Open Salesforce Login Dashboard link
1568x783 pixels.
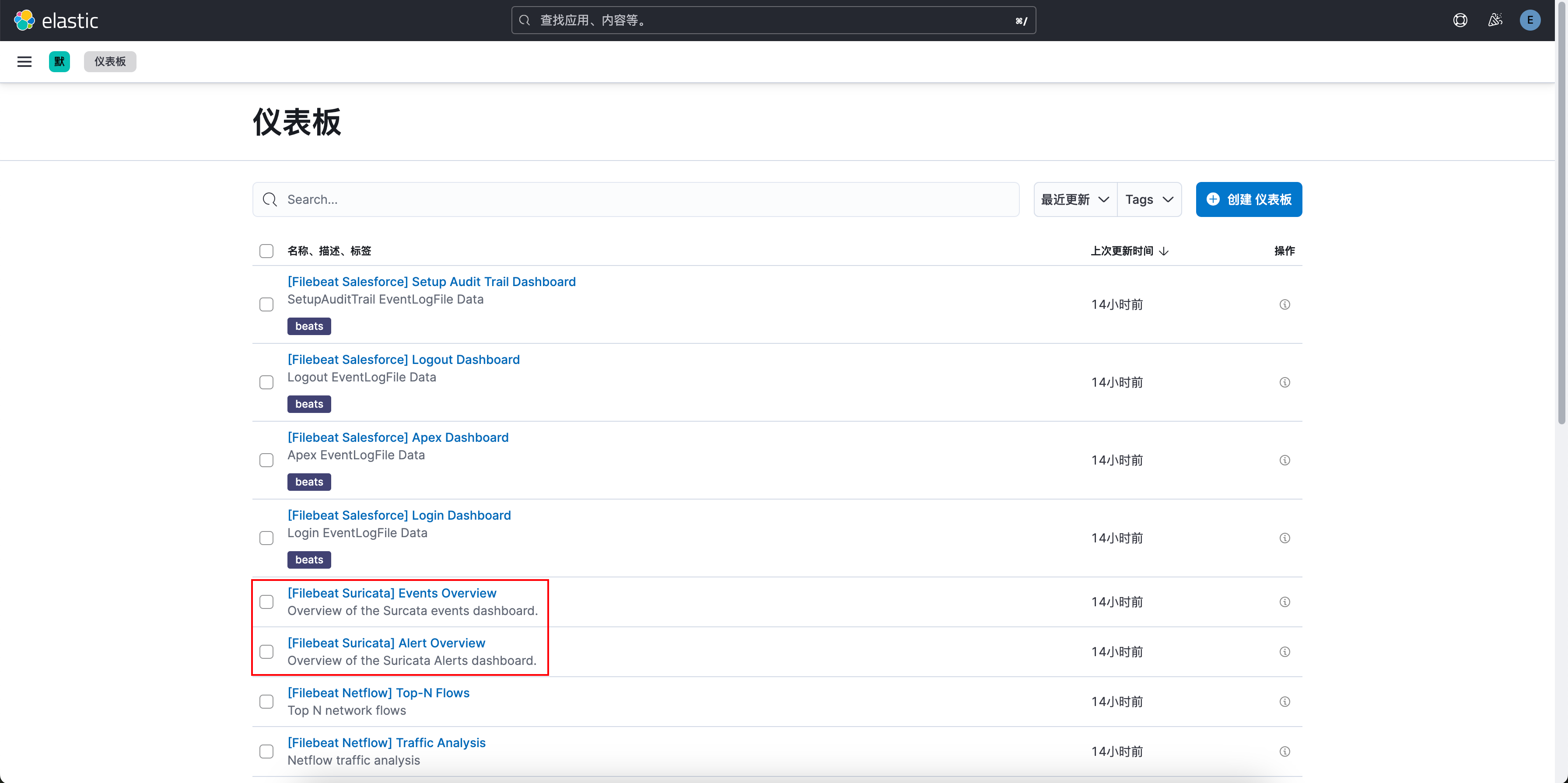[x=399, y=515]
